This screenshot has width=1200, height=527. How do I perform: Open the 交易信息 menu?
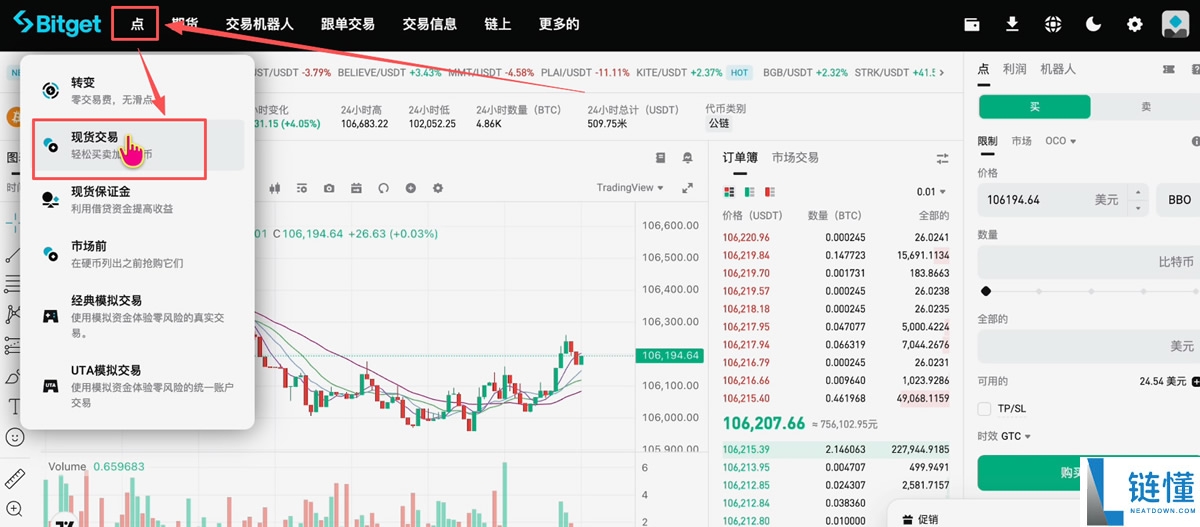coord(429,24)
